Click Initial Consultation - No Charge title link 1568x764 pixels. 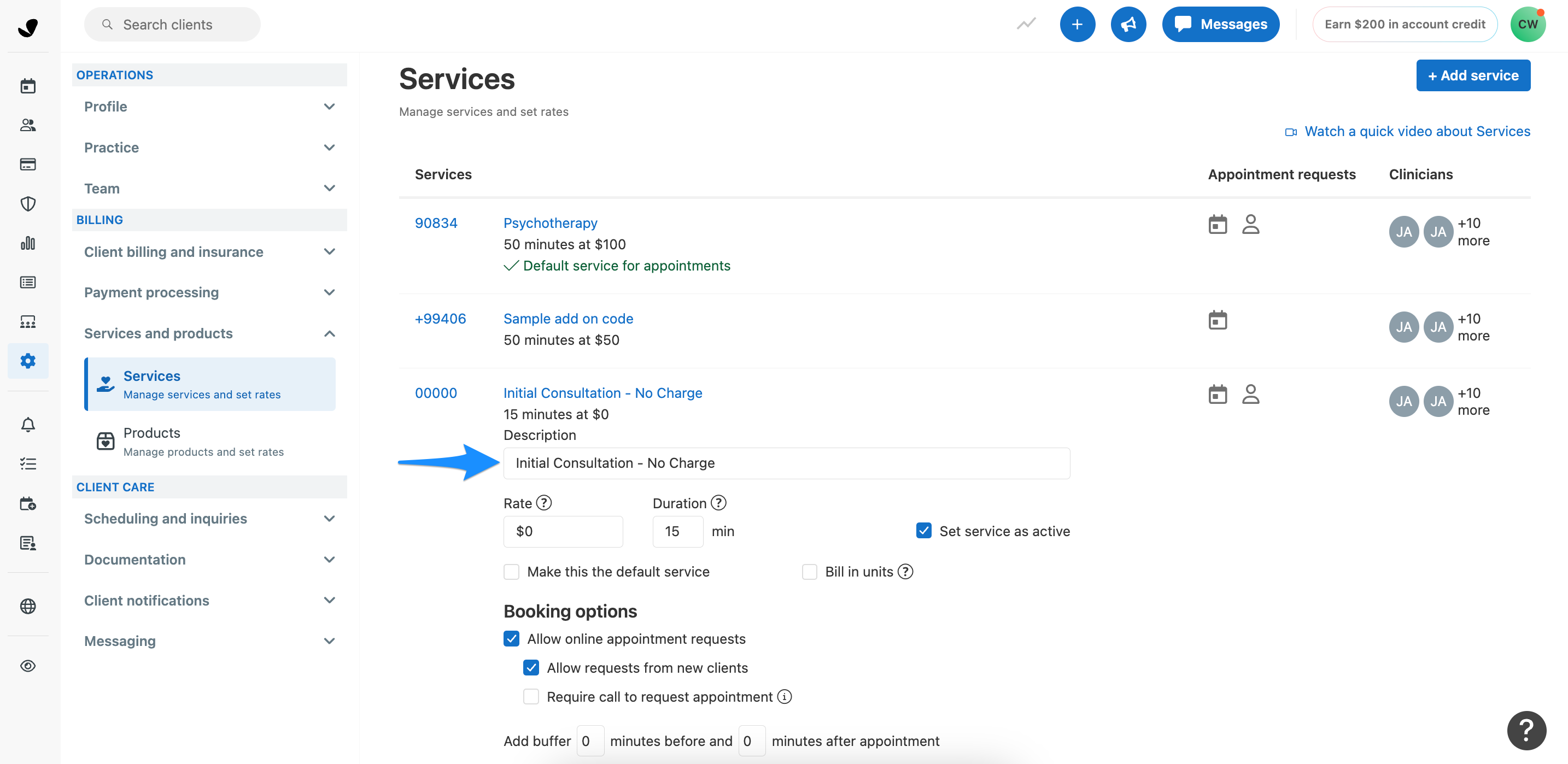click(x=602, y=393)
